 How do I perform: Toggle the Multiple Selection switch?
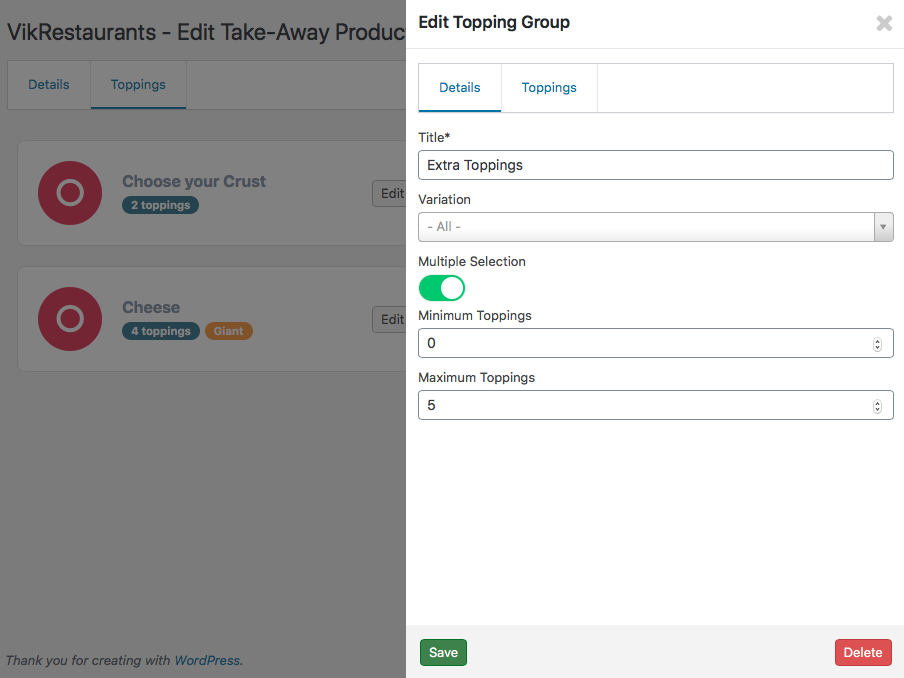442,288
